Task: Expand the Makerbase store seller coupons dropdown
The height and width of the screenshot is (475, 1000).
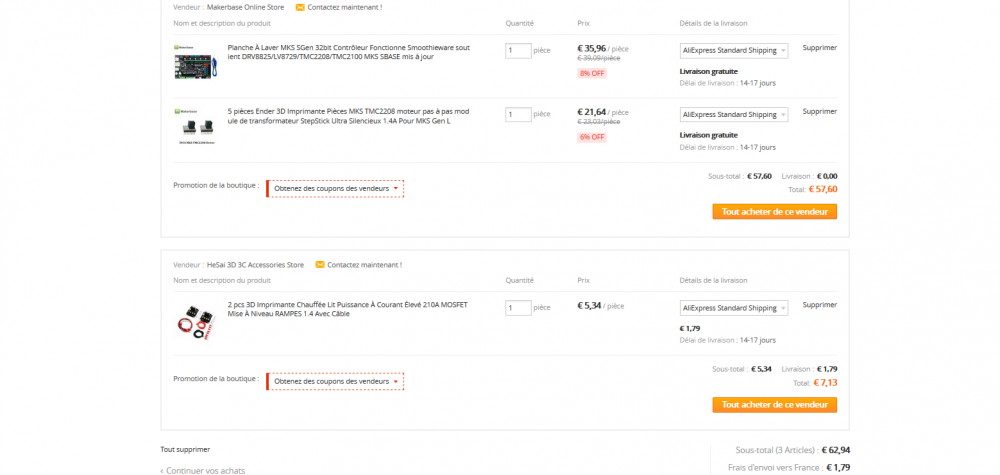Action: pos(337,188)
